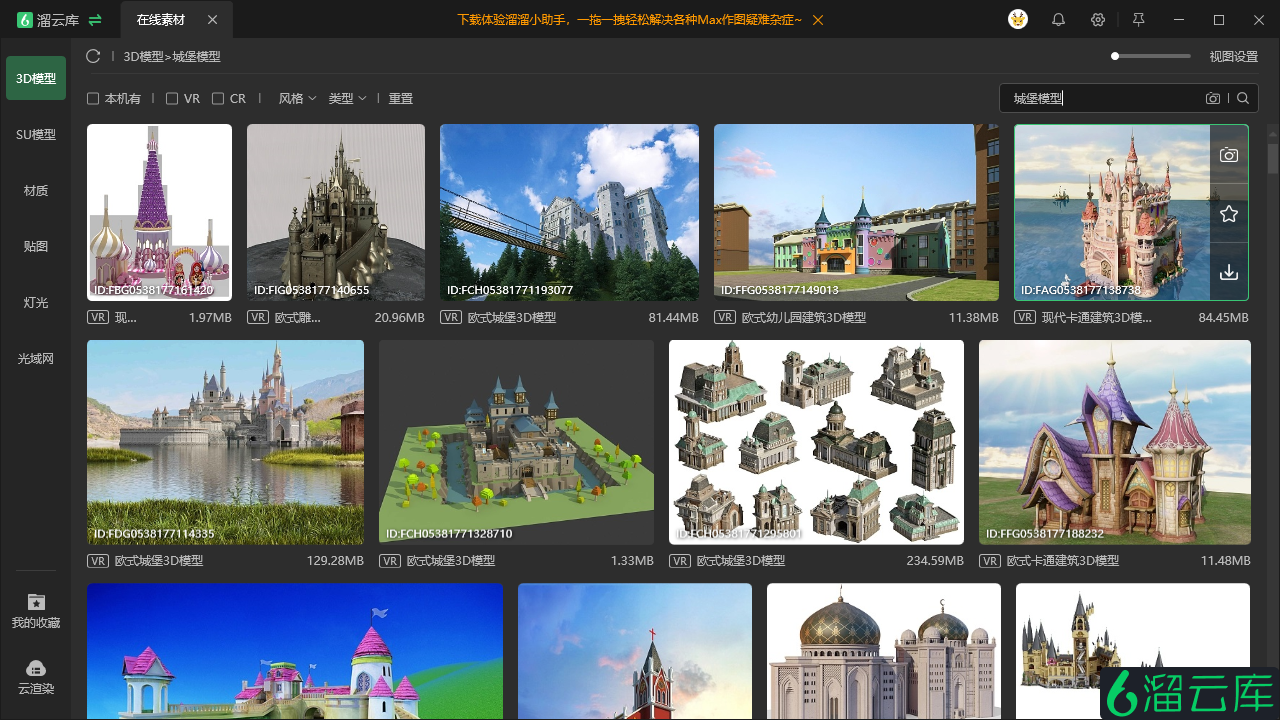Toggle the 本机有 checkbox
Screen dimensions: 1280x720
click(x=93, y=98)
